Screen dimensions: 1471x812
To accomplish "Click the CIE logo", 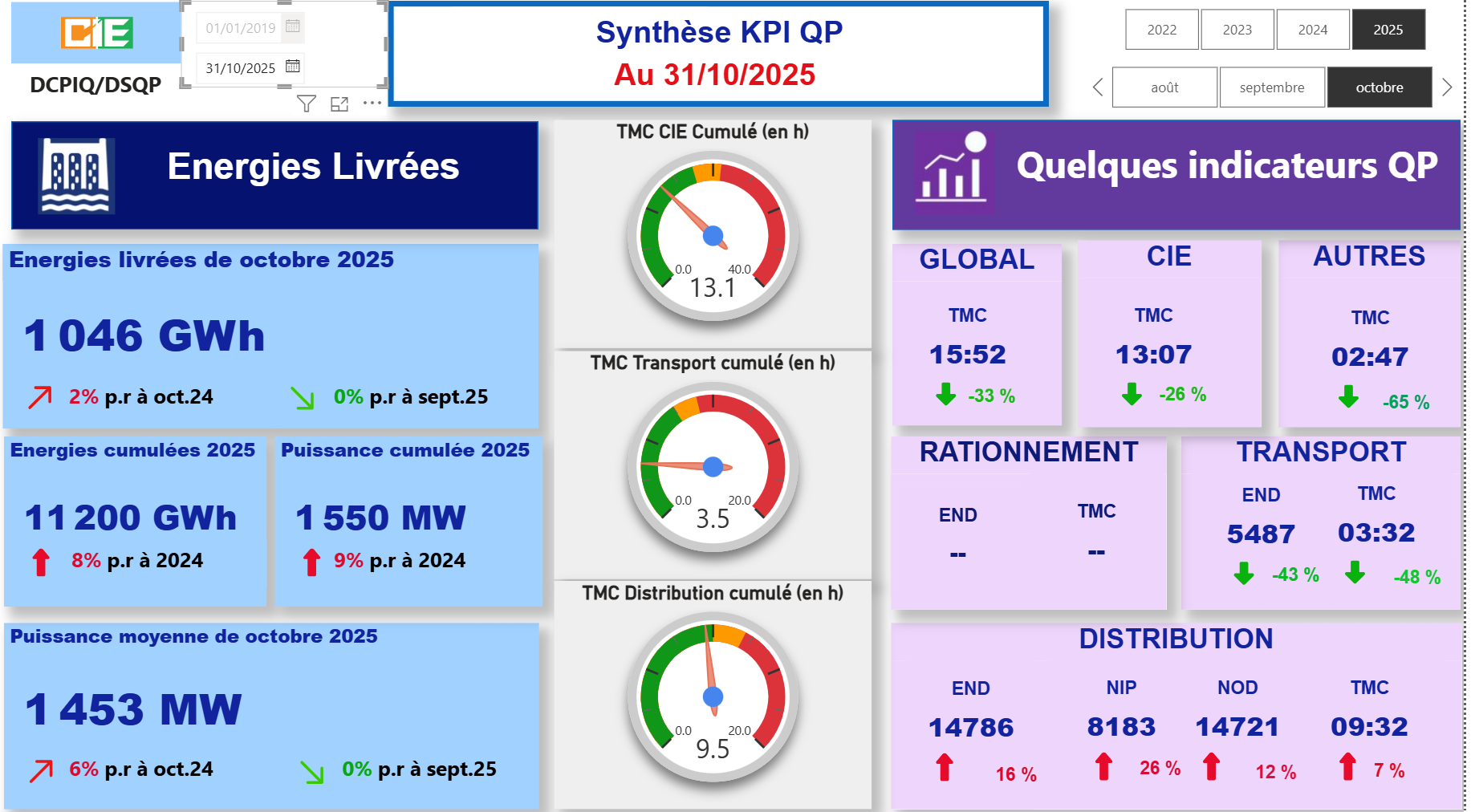I will click(95, 34).
